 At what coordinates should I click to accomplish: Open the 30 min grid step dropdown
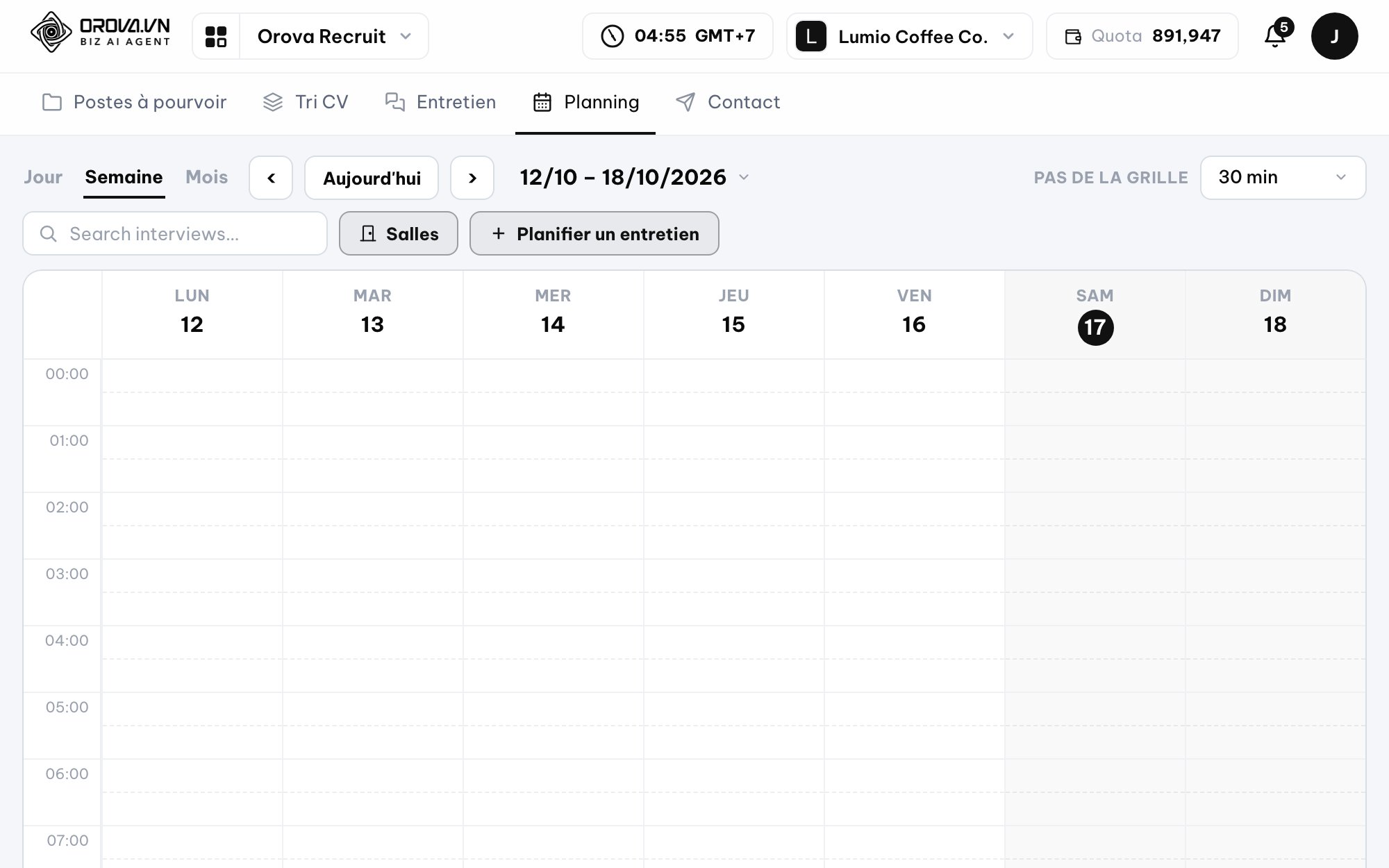click(x=1283, y=178)
